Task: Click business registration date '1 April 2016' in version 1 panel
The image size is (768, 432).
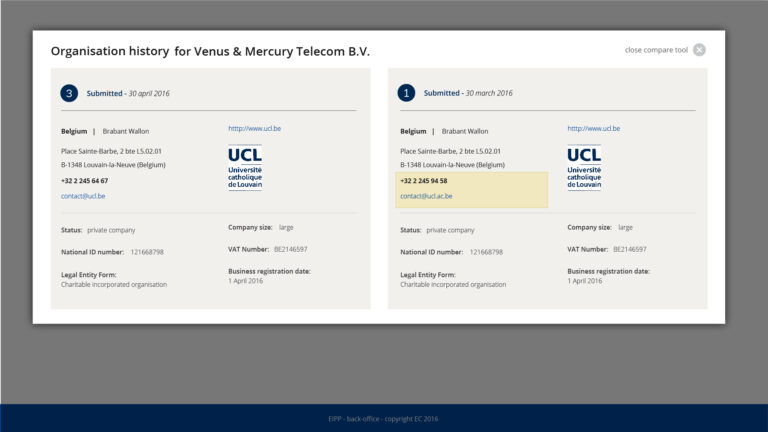Action: [x=584, y=281]
